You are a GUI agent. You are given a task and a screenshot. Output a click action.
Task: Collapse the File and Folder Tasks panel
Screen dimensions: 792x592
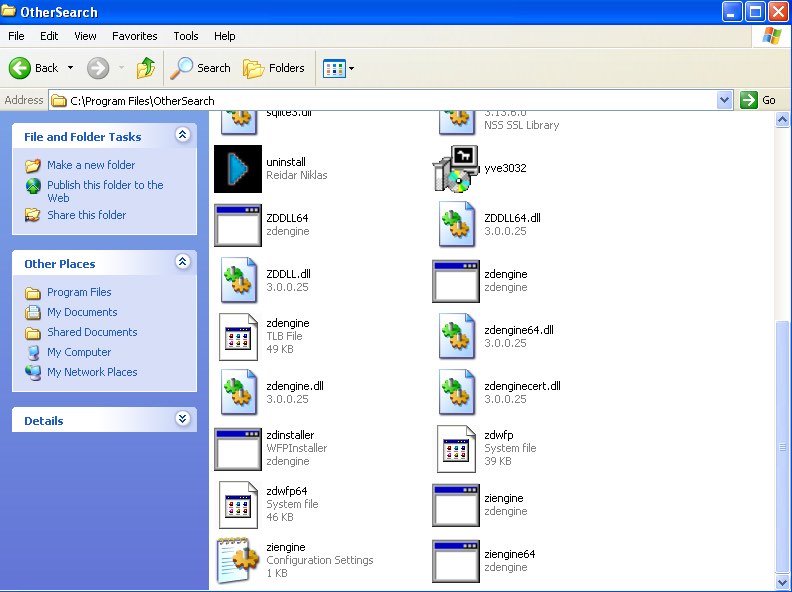tap(182, 135)
